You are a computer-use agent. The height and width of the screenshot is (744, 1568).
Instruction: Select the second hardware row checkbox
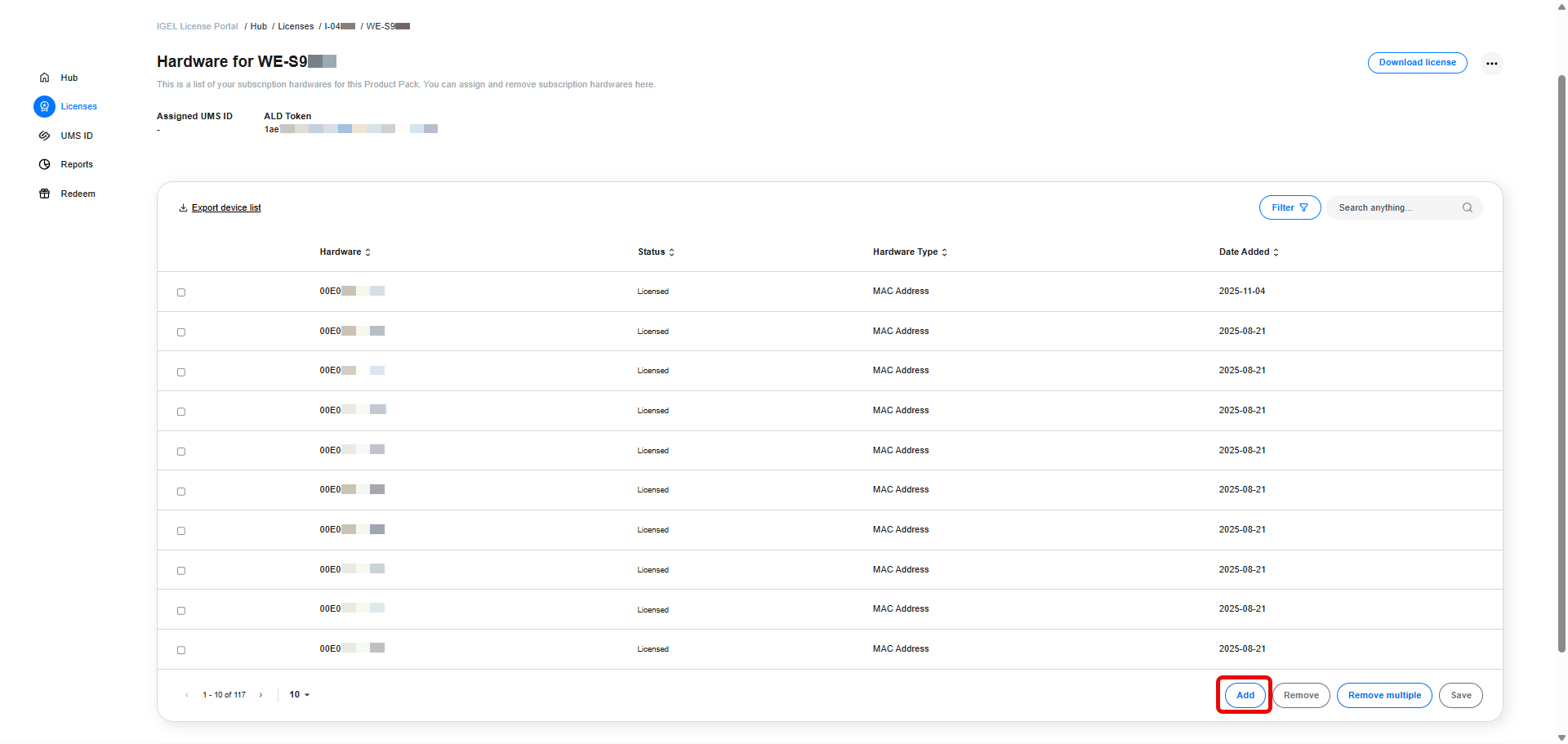coord(181,332)
